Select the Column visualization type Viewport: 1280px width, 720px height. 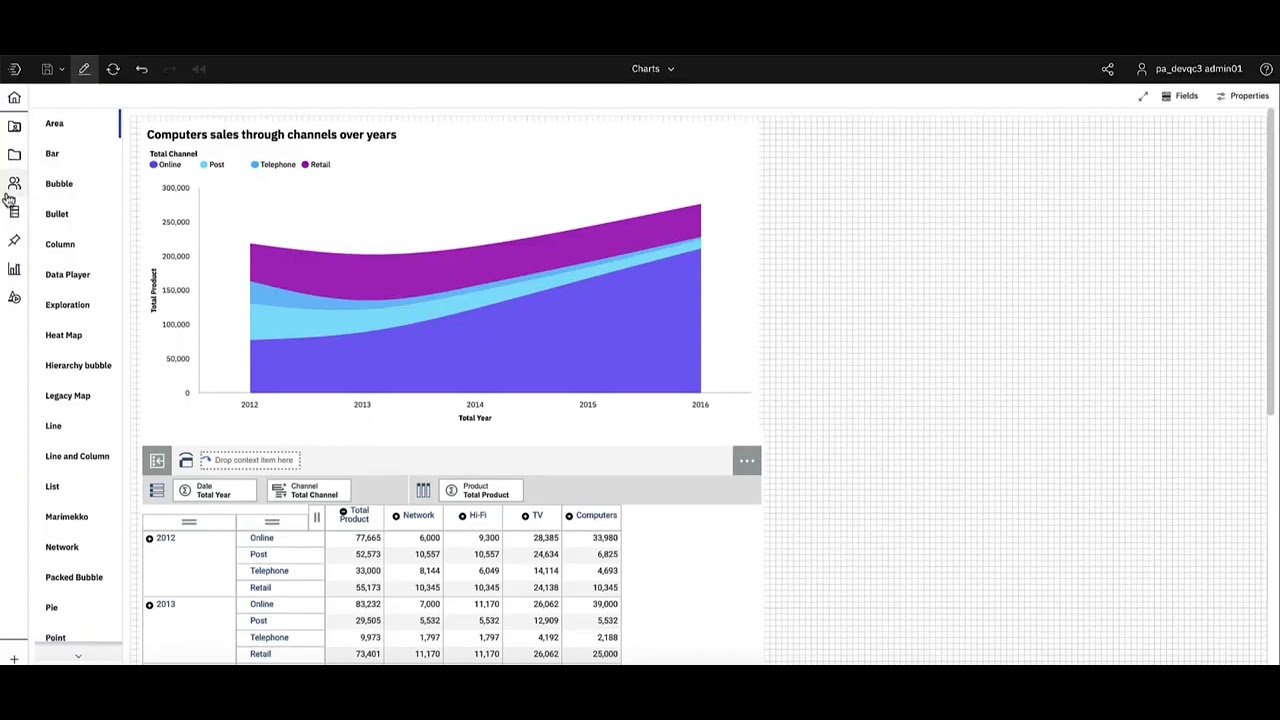coord(60,244)
